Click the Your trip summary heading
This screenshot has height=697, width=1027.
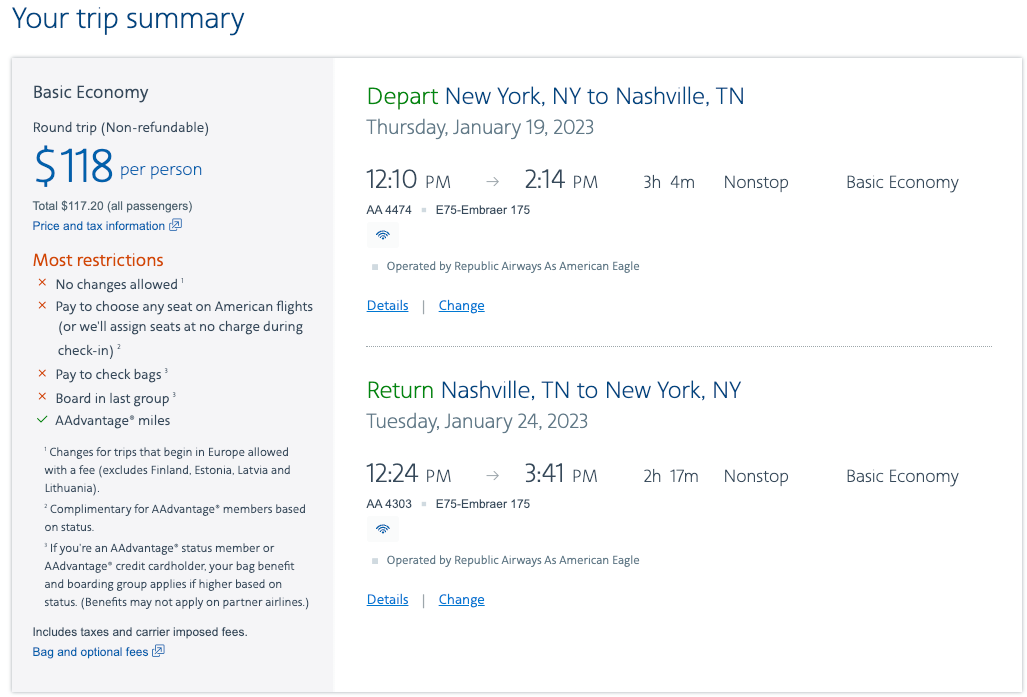pyautogui.click(x=127, y=19)
